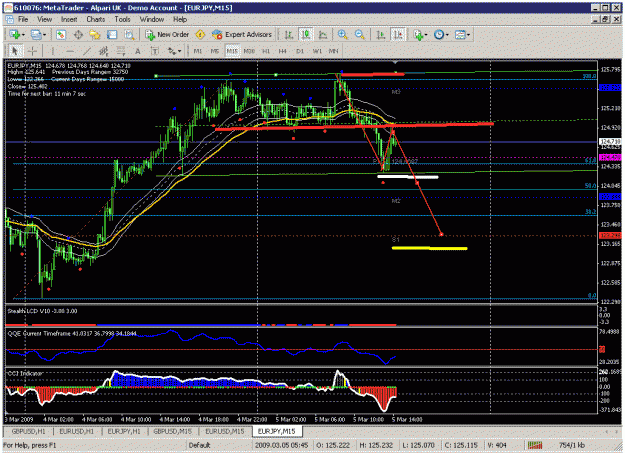This screenshot has height=453, width=625.
Task: Zoom out of the chart
Action: (360, 35)
